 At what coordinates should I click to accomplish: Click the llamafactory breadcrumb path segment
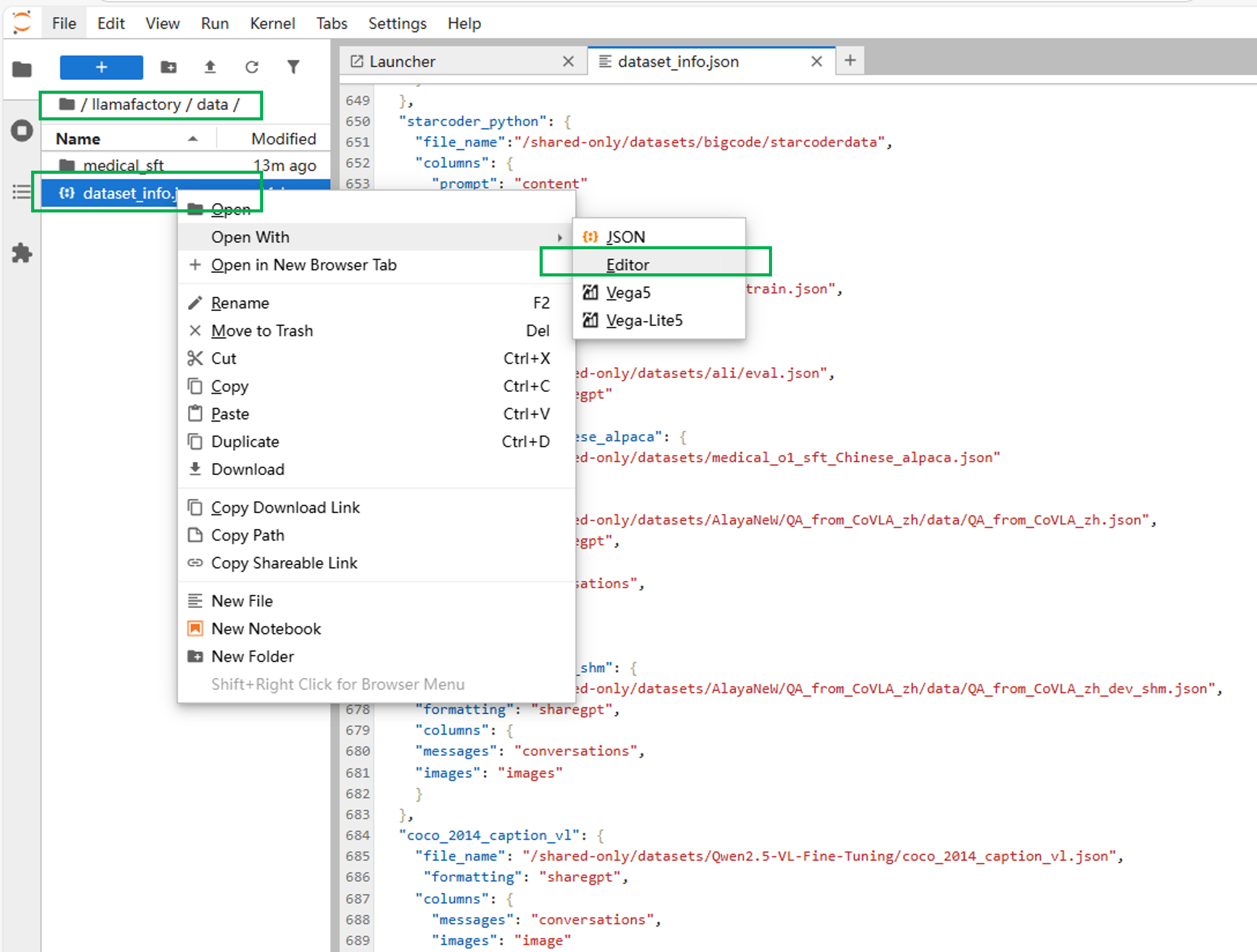[x=136, y=104]
